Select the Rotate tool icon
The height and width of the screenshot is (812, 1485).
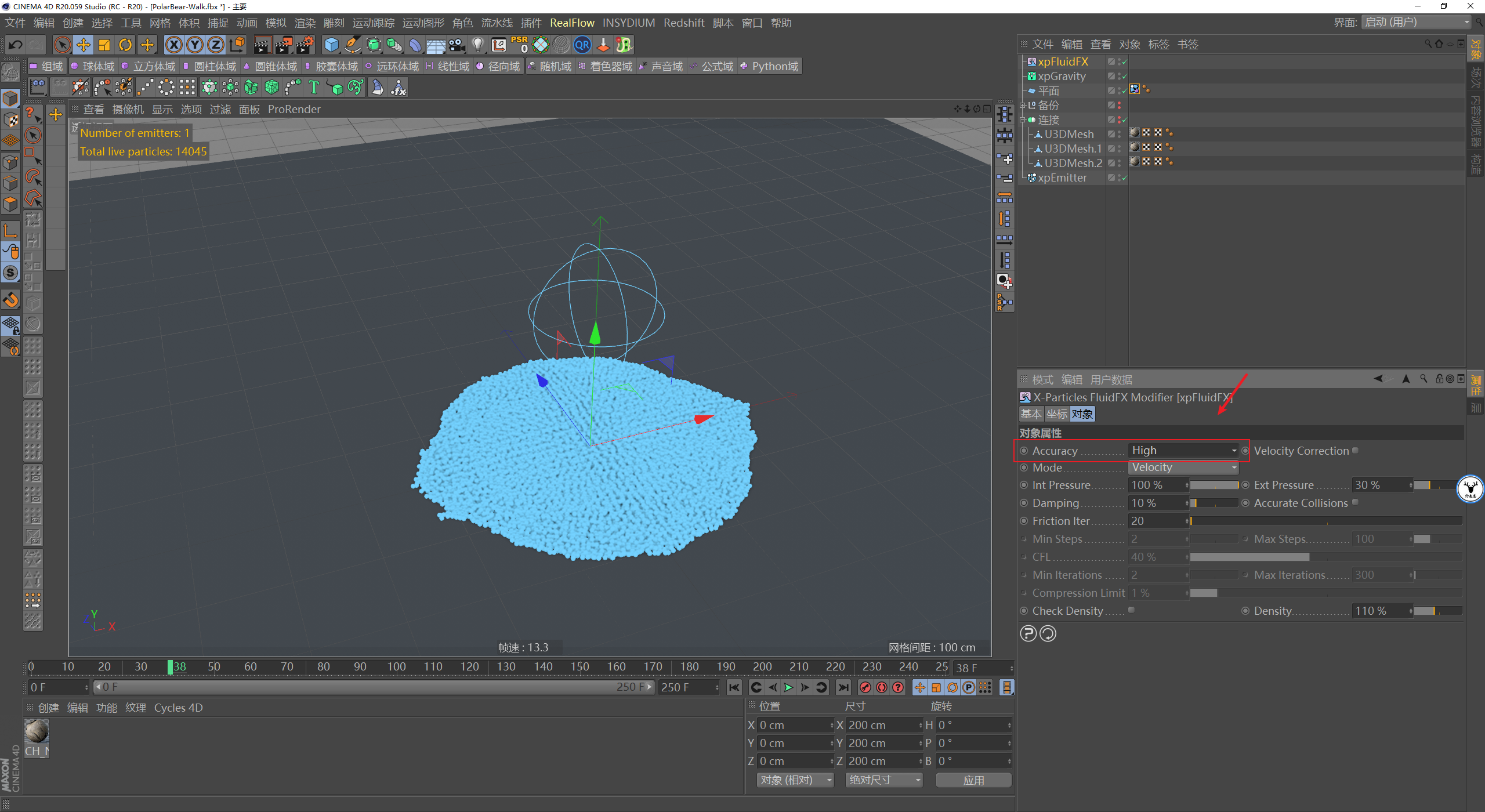point(125,45)
